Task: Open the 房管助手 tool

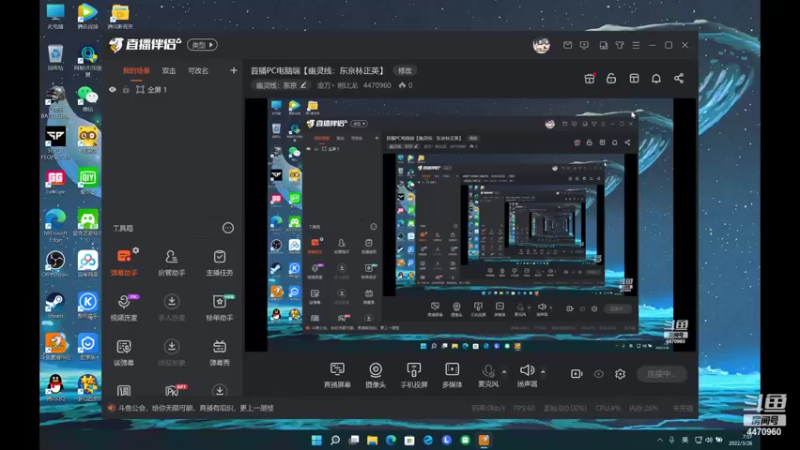Action: [171, 262]
